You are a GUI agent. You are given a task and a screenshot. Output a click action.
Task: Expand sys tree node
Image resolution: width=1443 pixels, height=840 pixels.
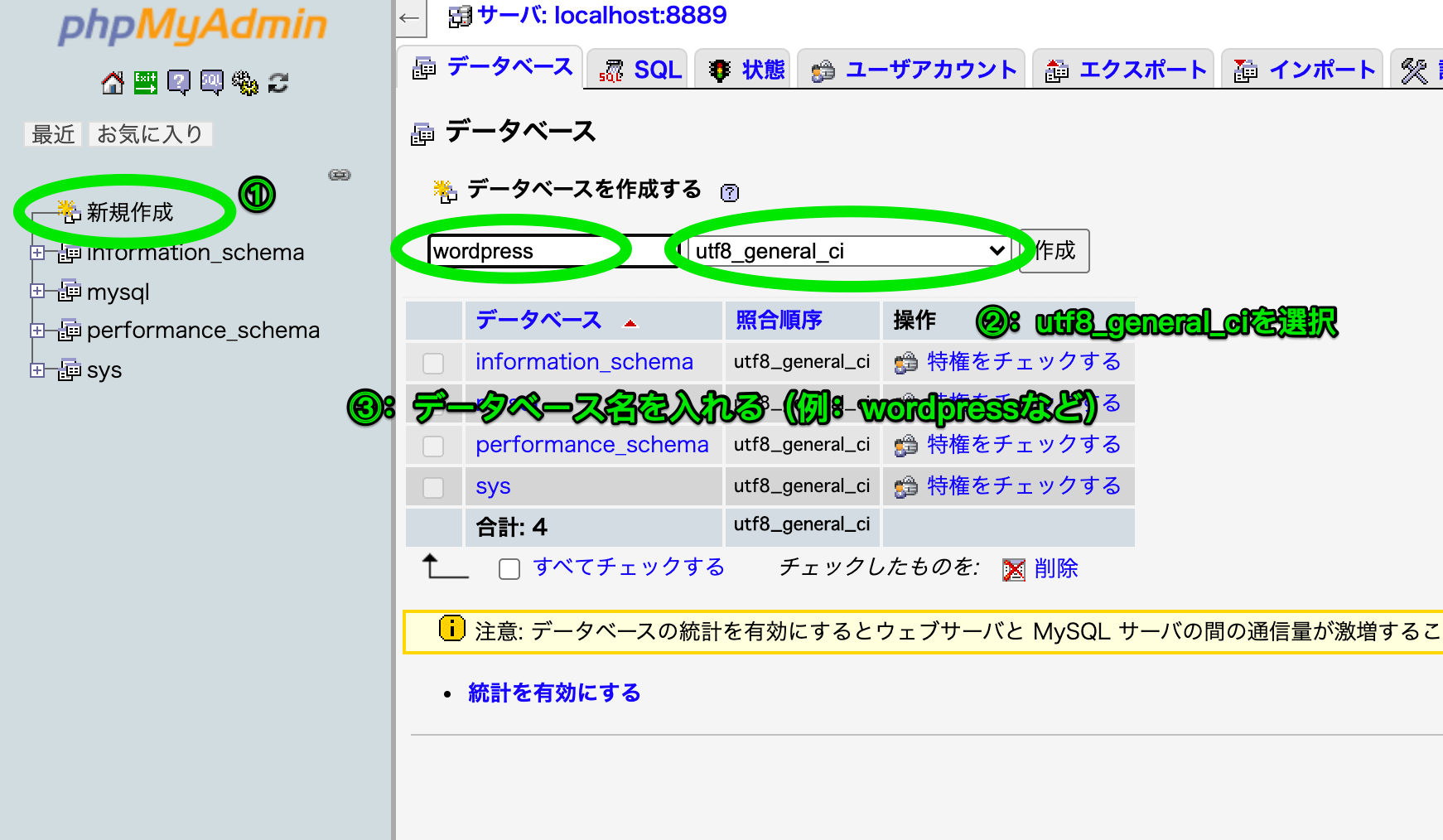point(37,369)
